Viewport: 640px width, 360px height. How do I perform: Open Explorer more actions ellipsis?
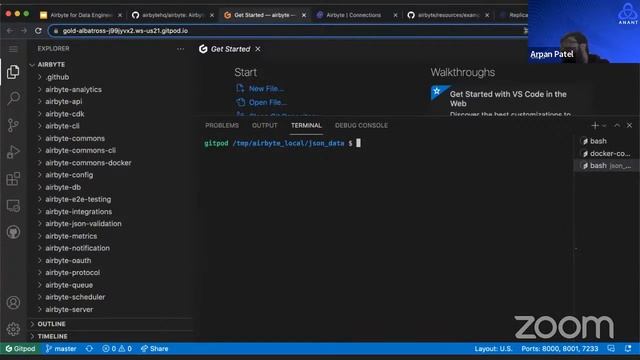(x=180, y=49)
